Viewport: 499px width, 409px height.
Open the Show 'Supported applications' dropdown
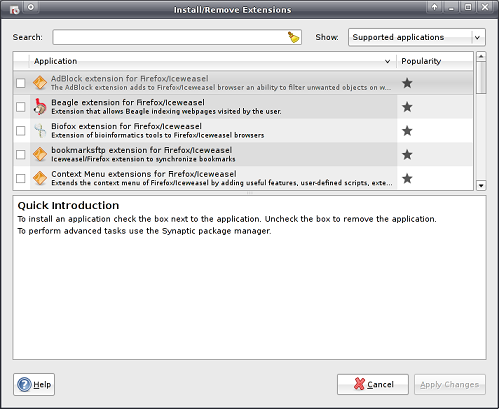click(x=417, y=37)
